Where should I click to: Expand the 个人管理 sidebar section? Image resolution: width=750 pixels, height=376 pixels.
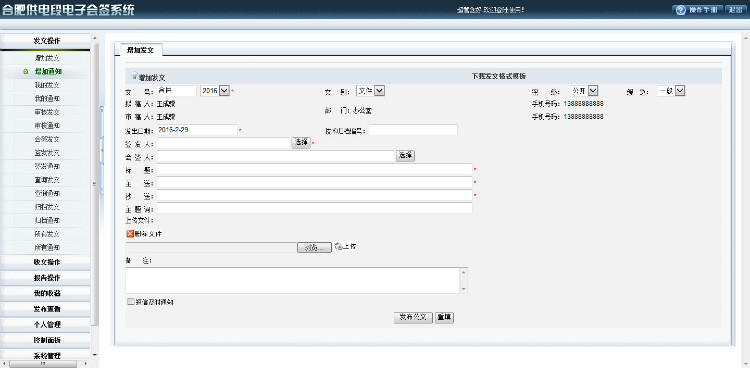46,324
